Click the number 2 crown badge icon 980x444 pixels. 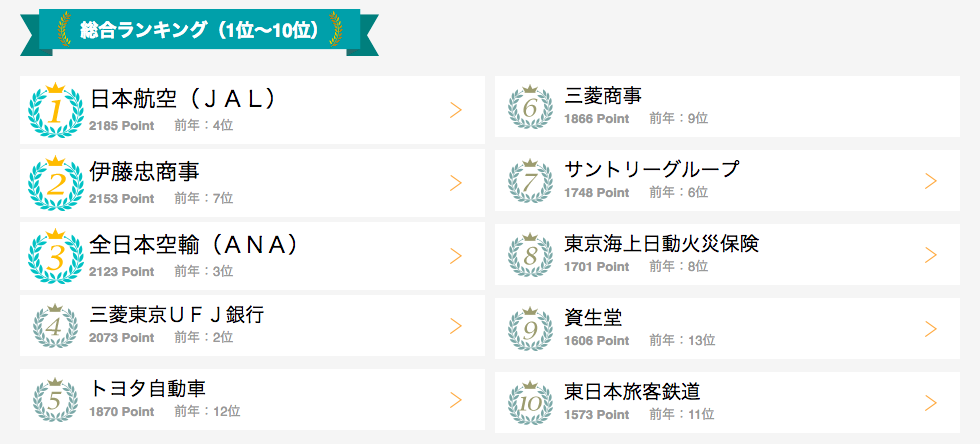point(56,183)
